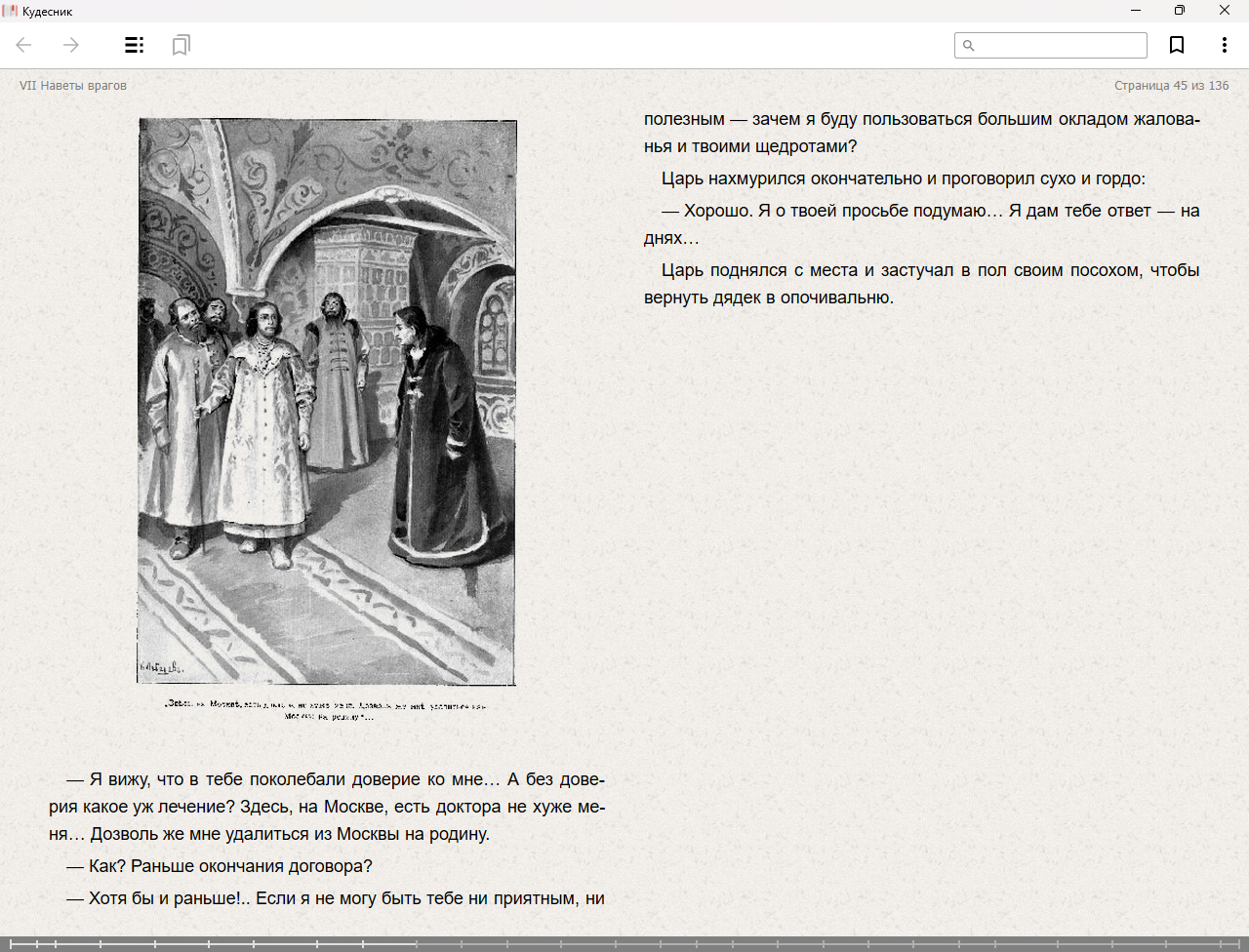Screen dimensions: 1249x952
Task: Open the three-dot more options menu
Action: pos(1224,45)
